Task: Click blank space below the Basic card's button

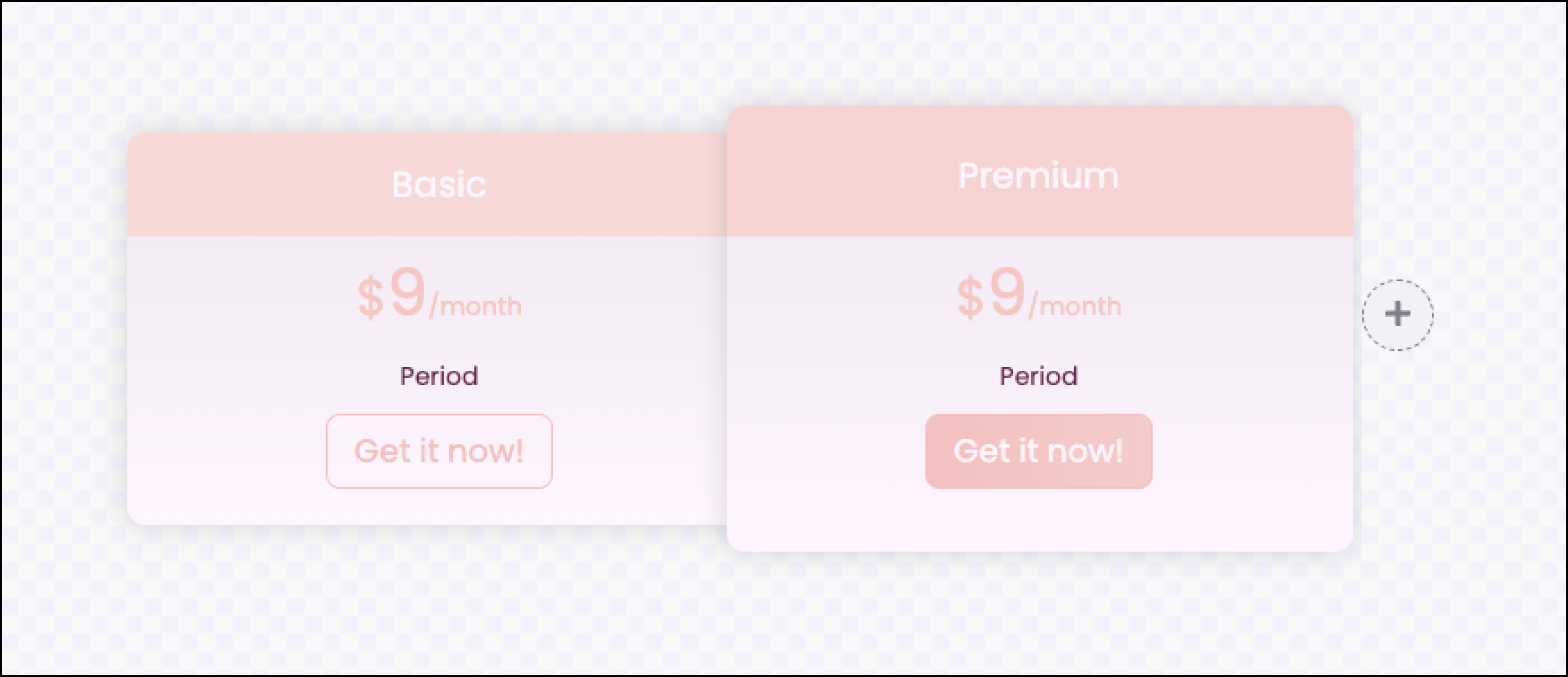Action: click(439, 507)
